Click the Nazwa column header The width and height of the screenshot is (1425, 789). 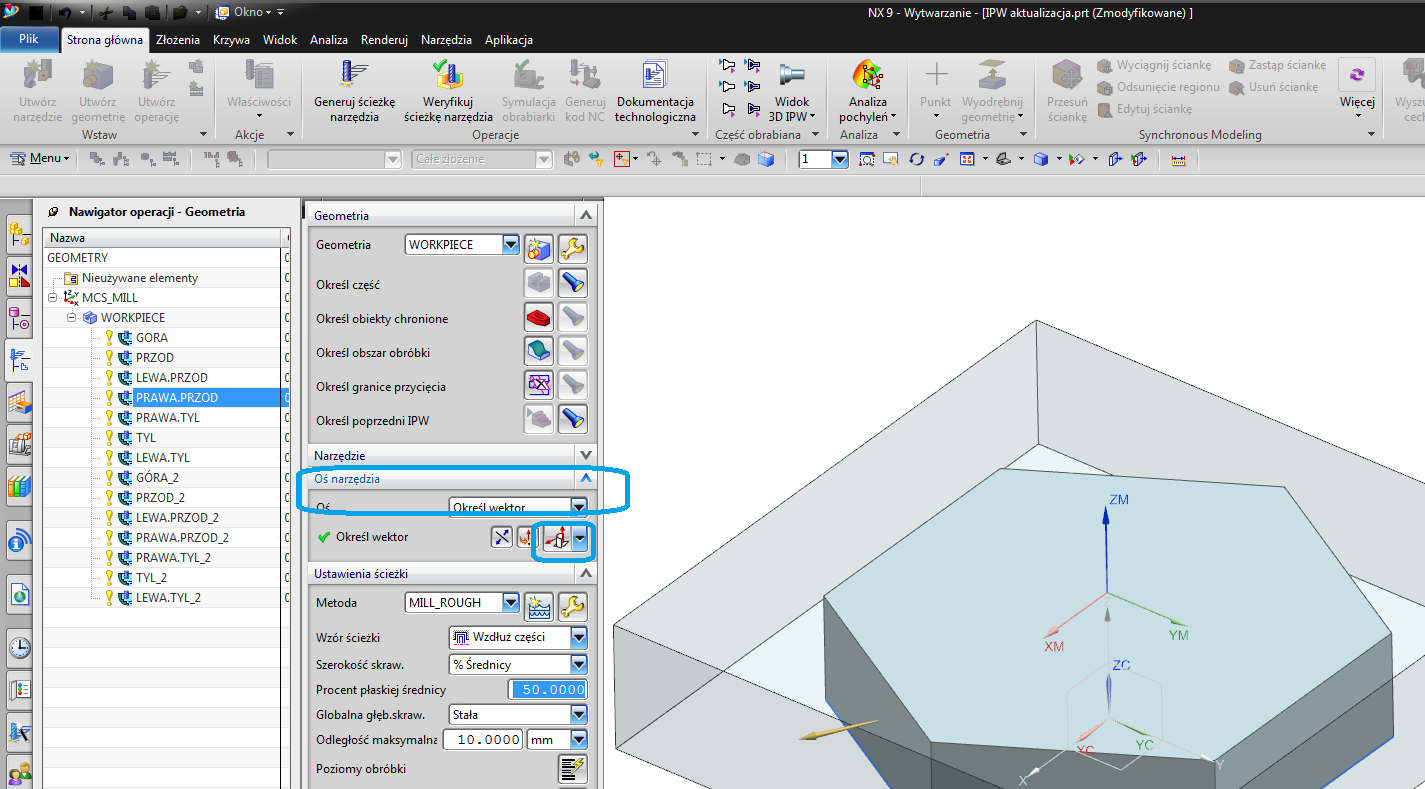tap(162, 238)
